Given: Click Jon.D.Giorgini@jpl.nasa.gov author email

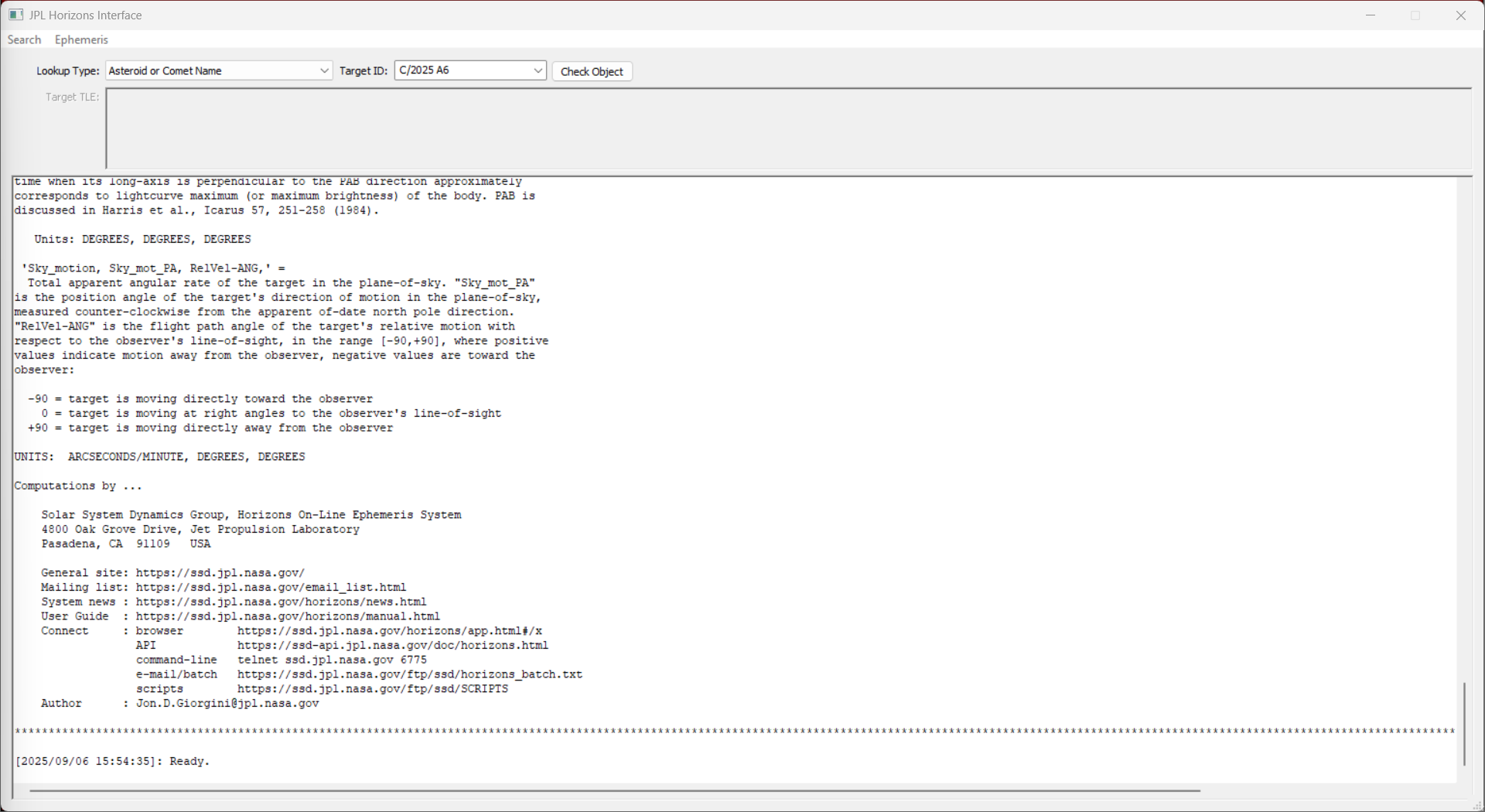Looking at the screenshot, I should tap(227, 704).
